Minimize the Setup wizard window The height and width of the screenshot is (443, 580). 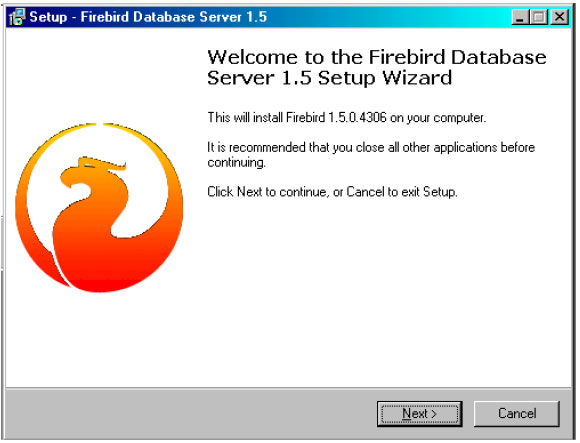point(520,17)
